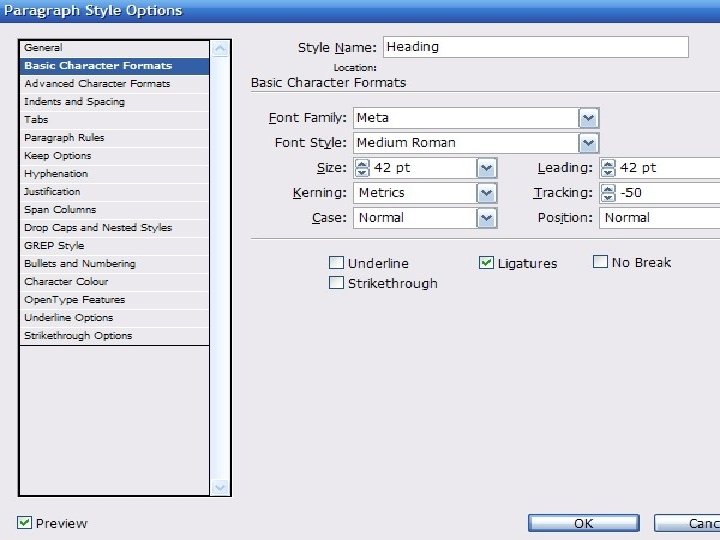The width and height of the screenshot is (720, 540).
Task: Click the Leading value field
Action: click(x=668, y=168)
